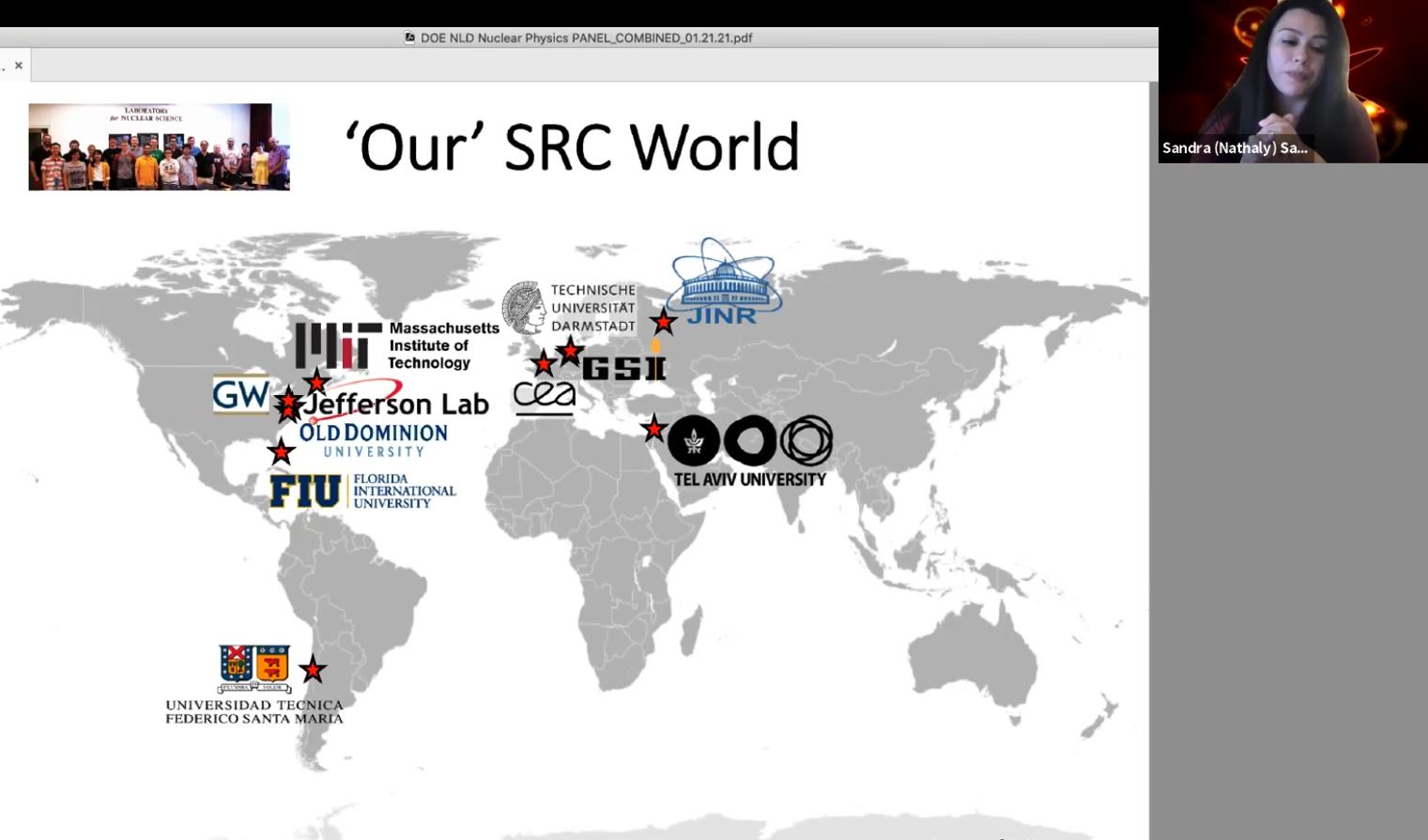Click the red star touching the GSI logo
The width and height of the screenshot is (1428, 840).
570,351
